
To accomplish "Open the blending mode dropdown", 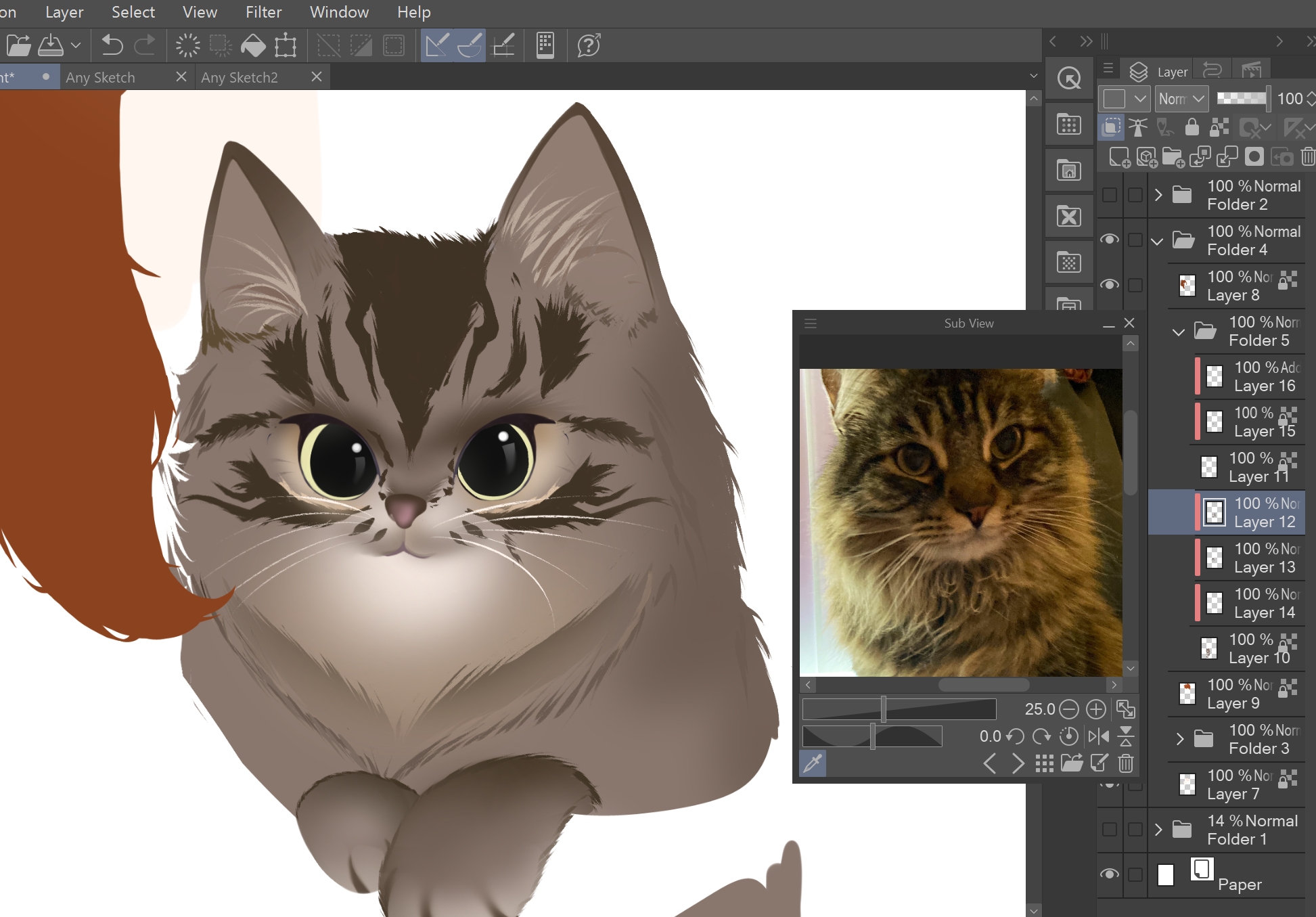I will (x=1181, y=99).
